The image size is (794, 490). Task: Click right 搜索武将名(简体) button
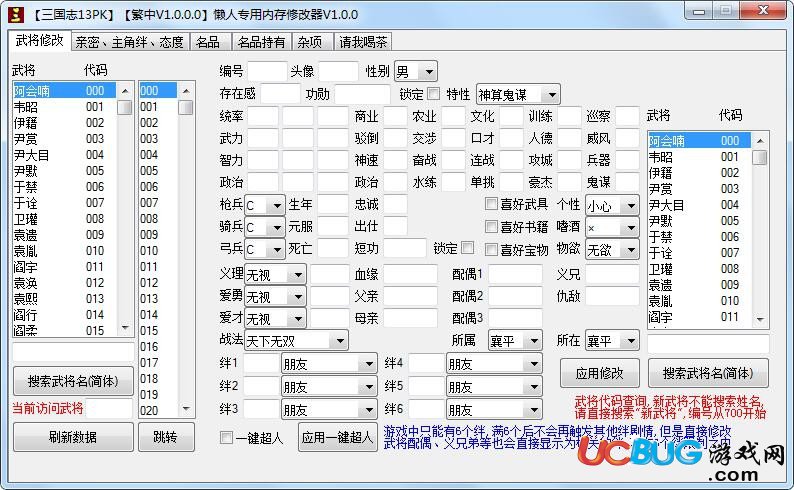coord(708,373)
